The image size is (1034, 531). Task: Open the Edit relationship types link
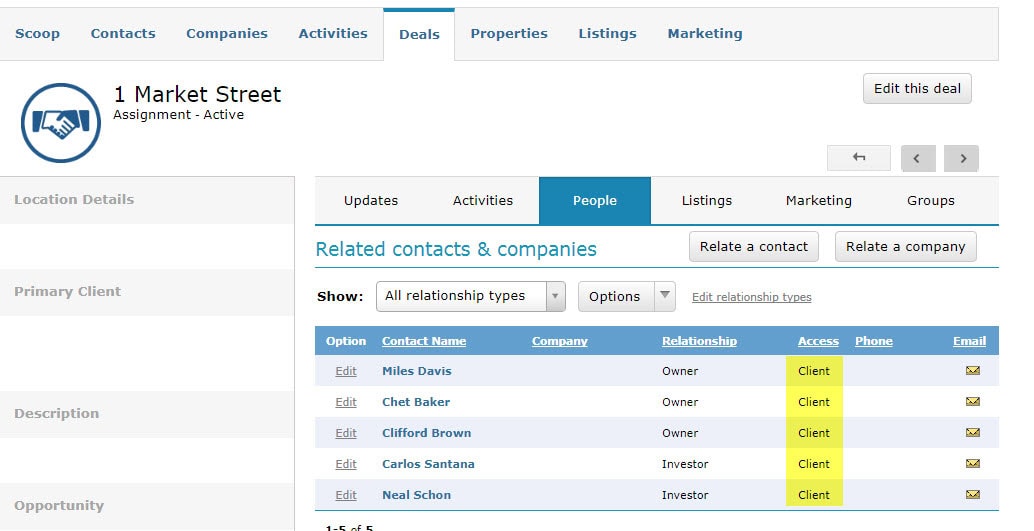click(x=751, y=297)
